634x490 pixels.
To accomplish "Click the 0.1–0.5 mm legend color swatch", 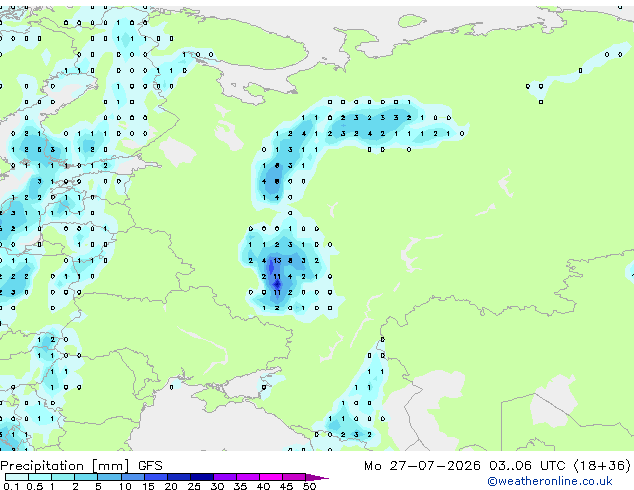I will pyautogui.click(x=17, y=477).
